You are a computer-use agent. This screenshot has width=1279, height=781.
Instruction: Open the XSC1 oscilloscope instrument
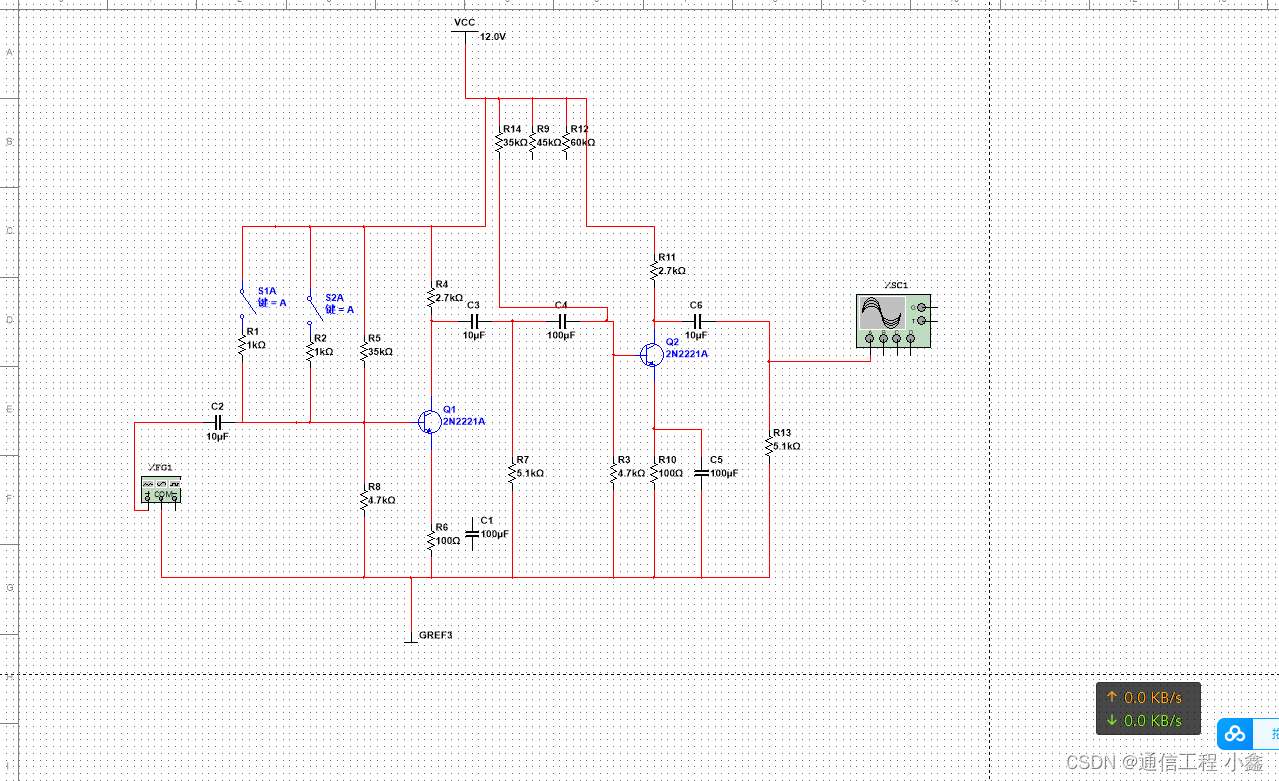tap(893, 321)
